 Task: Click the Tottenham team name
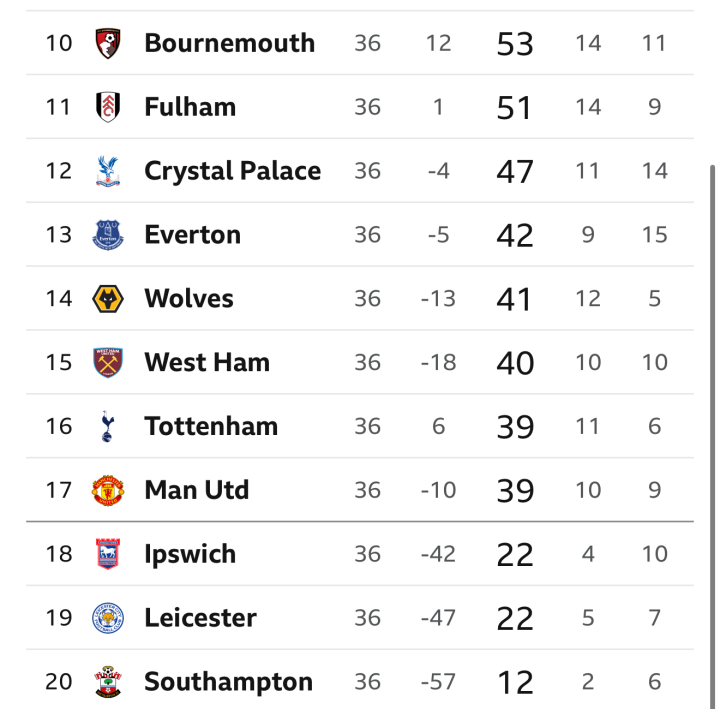coord(211,426)
